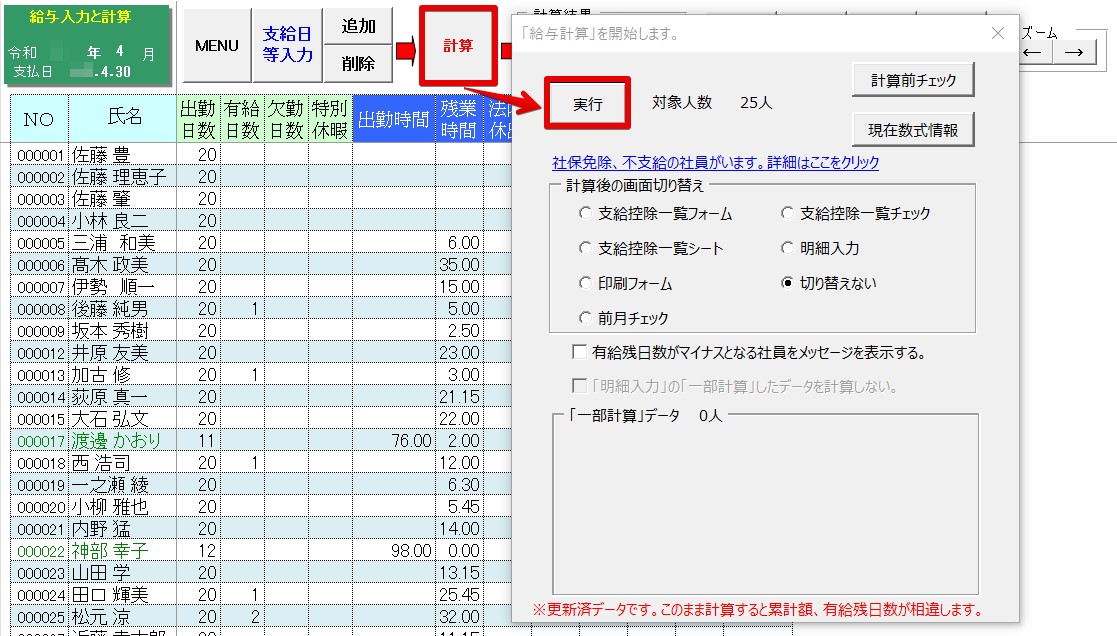The height and width of the screenshot is (636, 1117).
Task: Open the MENU button
Action: [x=216, y=46]
